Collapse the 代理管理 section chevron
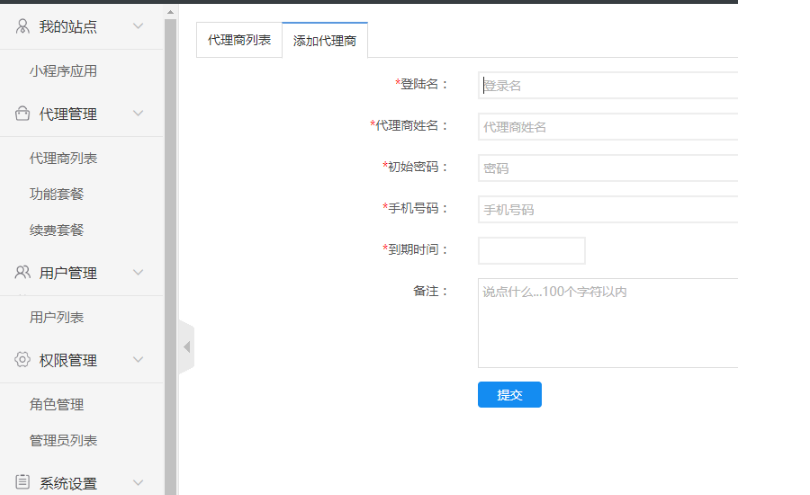The image size is (810, 495). pyautogui.click(x=138, y=114)
